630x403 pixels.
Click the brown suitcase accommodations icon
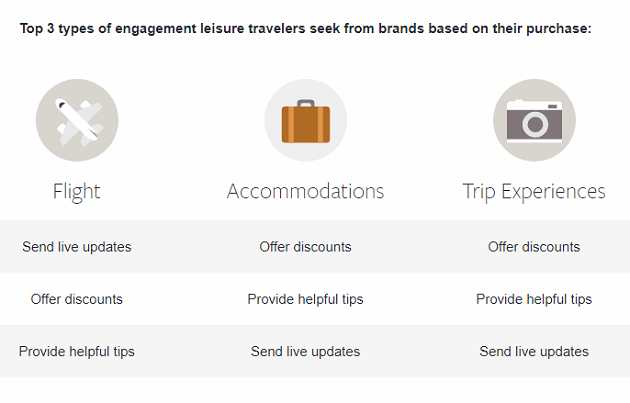click(x=306, y=120)
